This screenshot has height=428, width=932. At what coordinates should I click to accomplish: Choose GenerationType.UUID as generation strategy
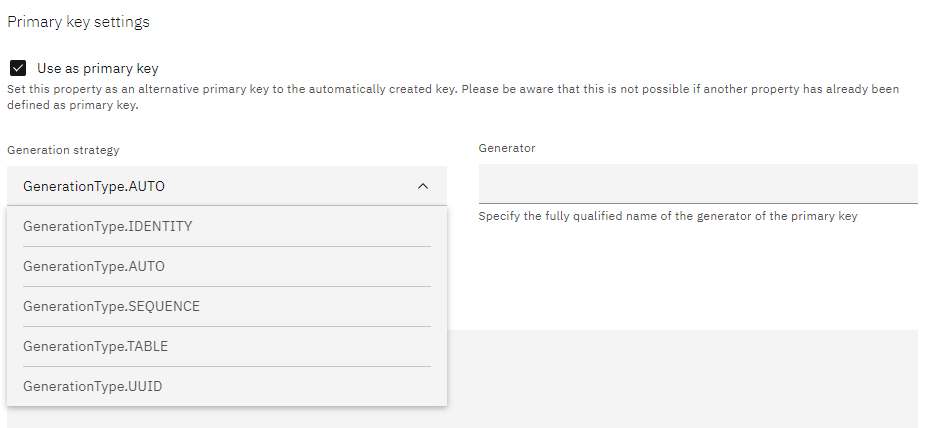point(92,387)
